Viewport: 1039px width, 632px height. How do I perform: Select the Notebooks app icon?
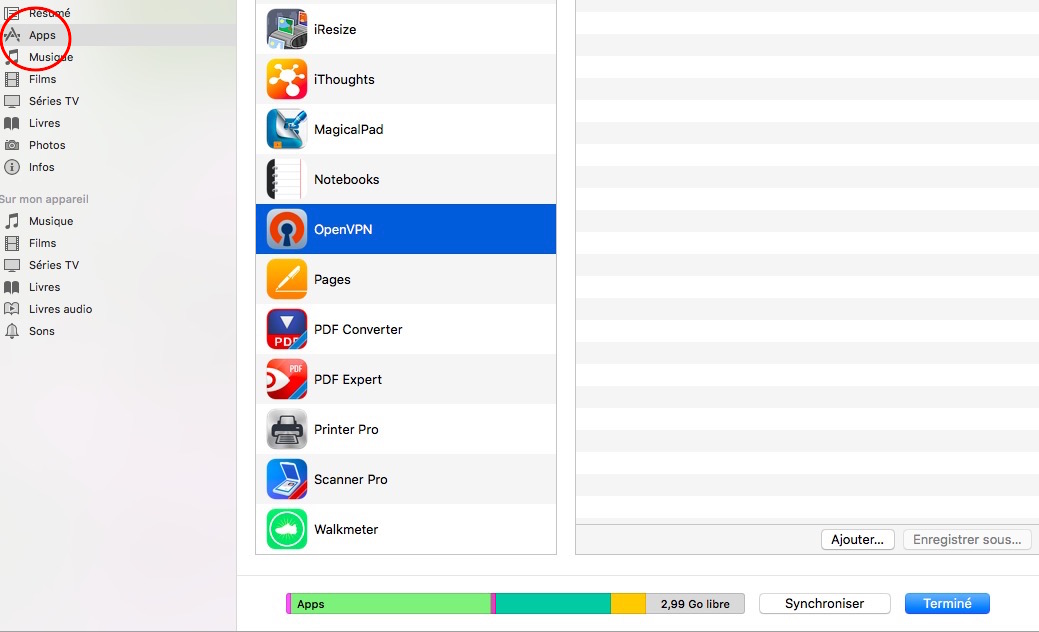(287, 179)
